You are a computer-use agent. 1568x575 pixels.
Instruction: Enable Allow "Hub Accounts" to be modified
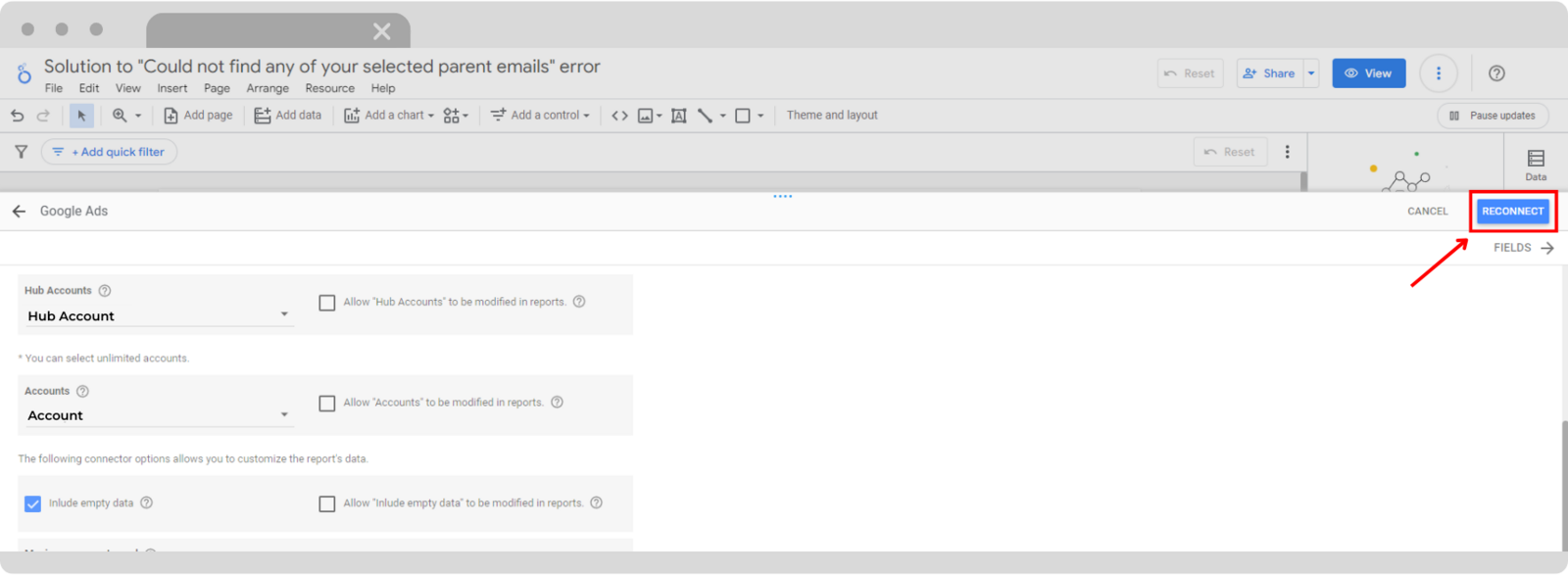(327, 303)
